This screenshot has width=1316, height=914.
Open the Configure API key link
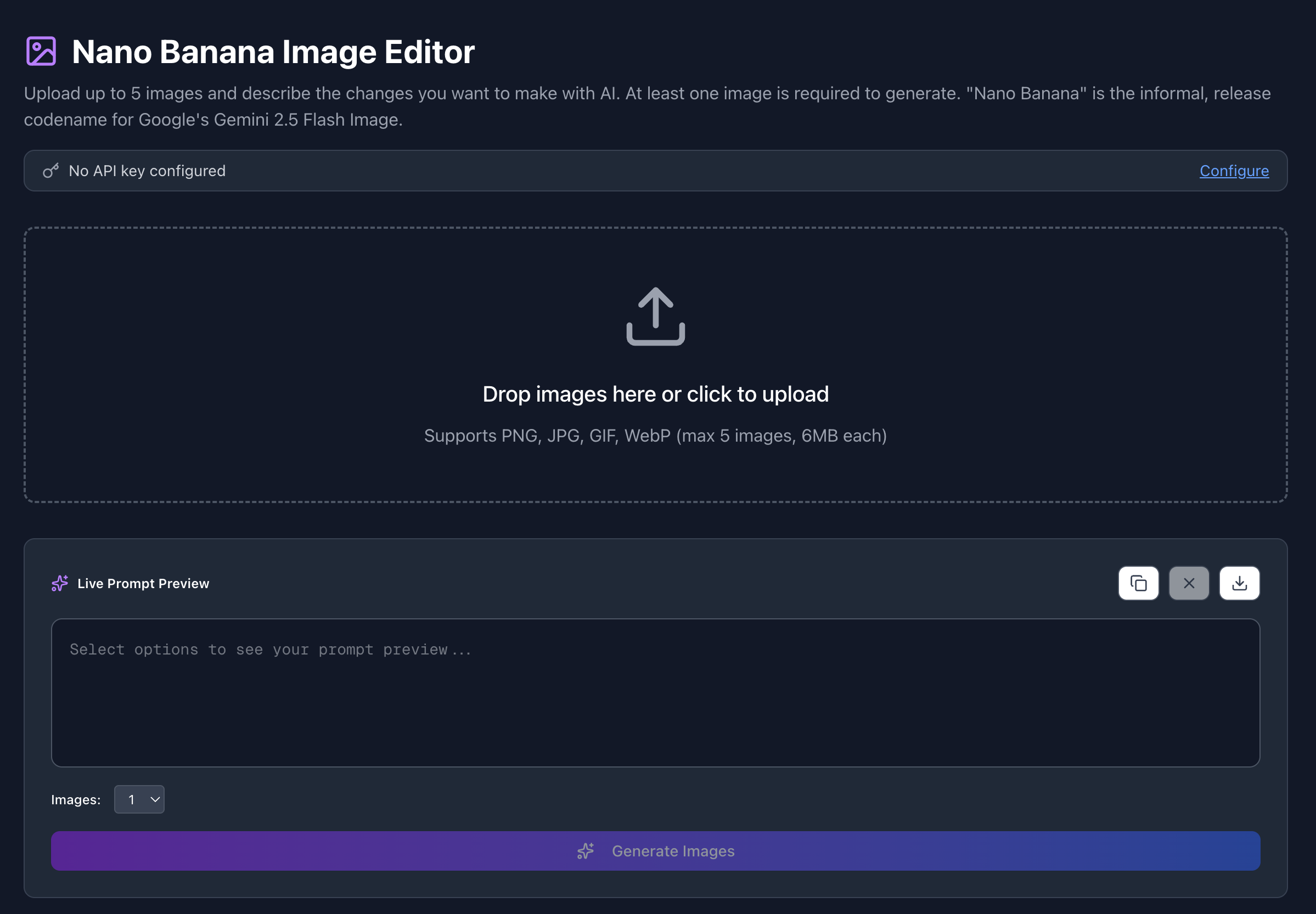tap(1234, 171)
